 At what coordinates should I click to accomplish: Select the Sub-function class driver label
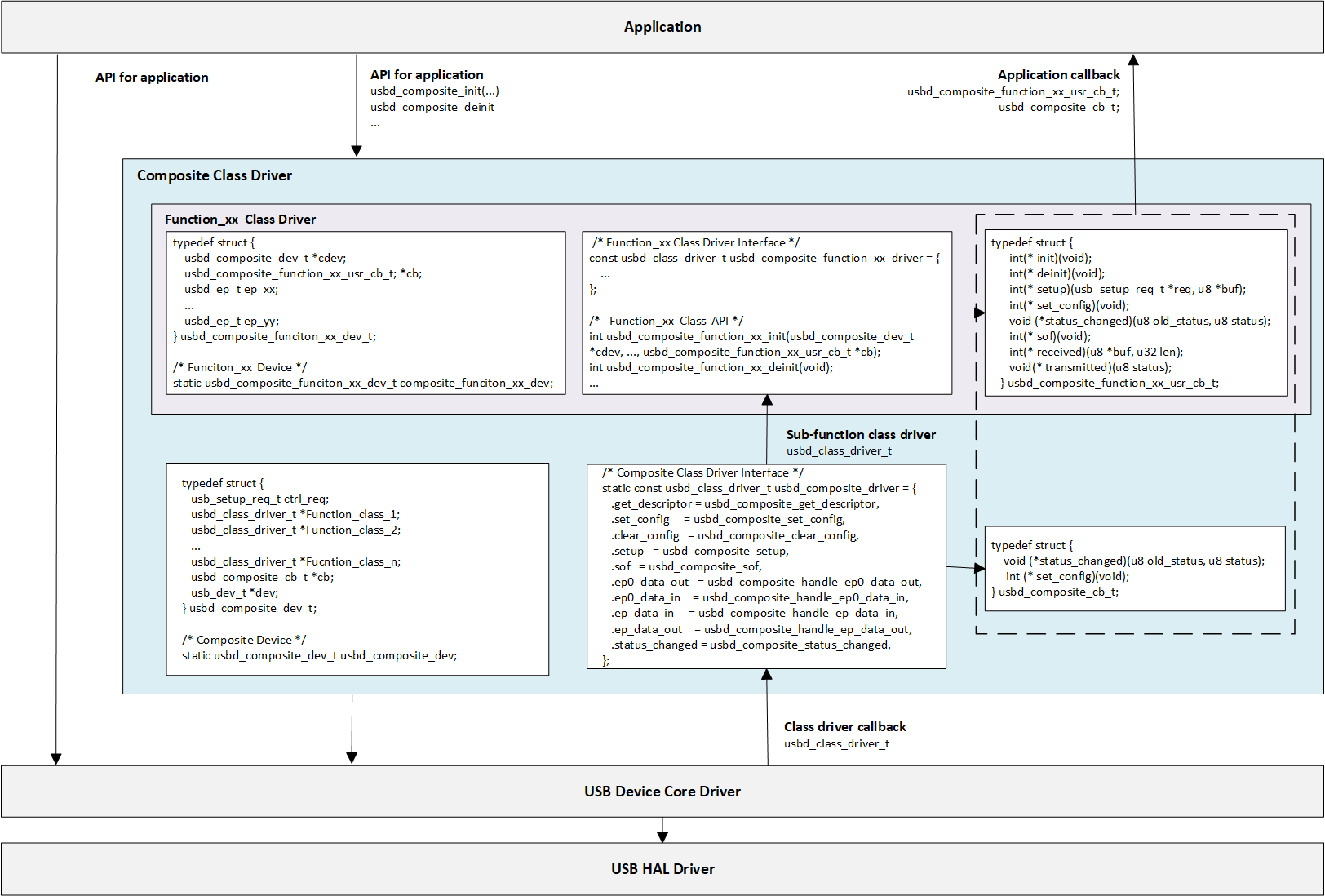860,434
